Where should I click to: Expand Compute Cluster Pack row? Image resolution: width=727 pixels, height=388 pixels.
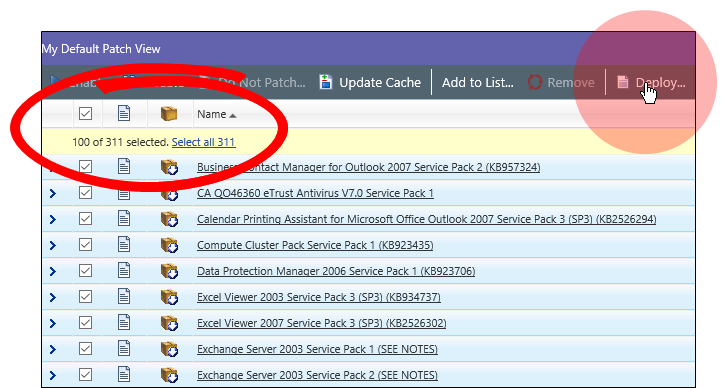[53, 245]
